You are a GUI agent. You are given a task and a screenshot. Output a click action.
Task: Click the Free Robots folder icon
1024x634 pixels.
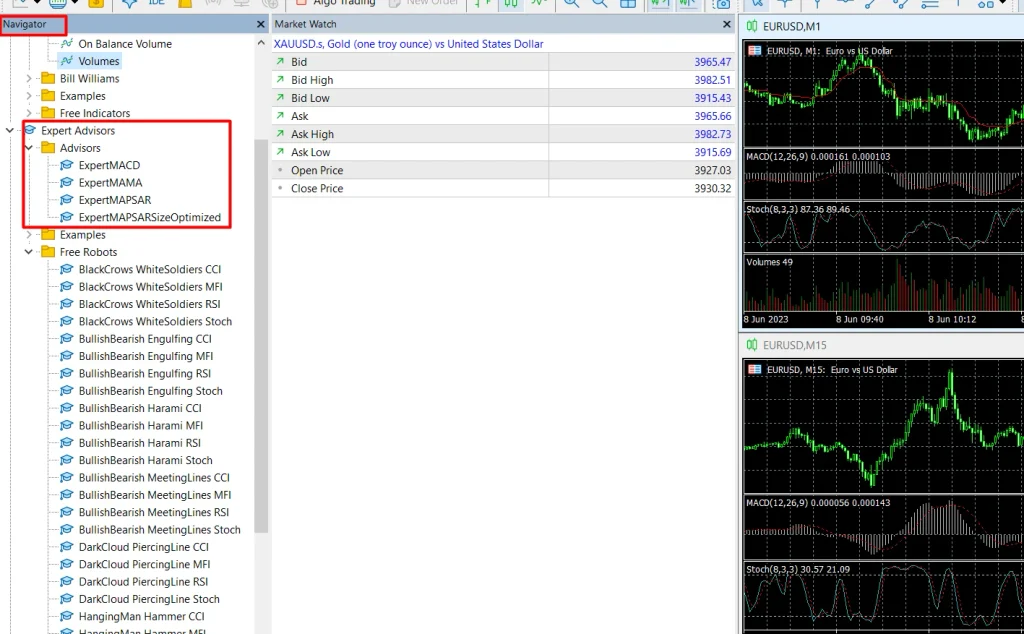[48, 252]
